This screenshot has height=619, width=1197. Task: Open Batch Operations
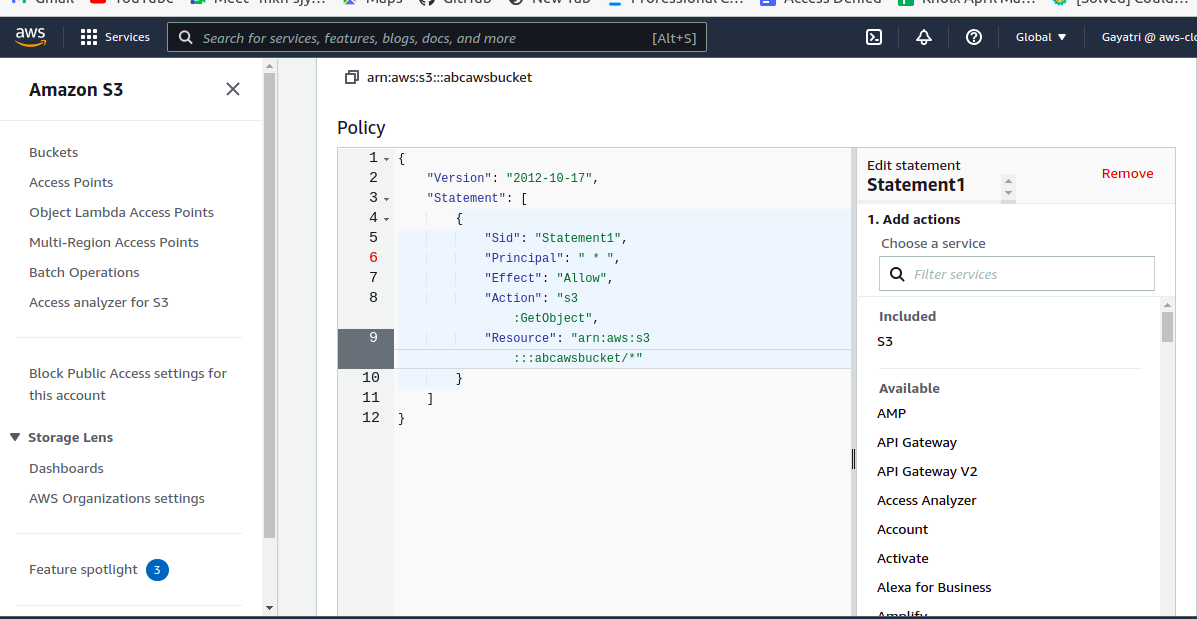click(84, 272)
